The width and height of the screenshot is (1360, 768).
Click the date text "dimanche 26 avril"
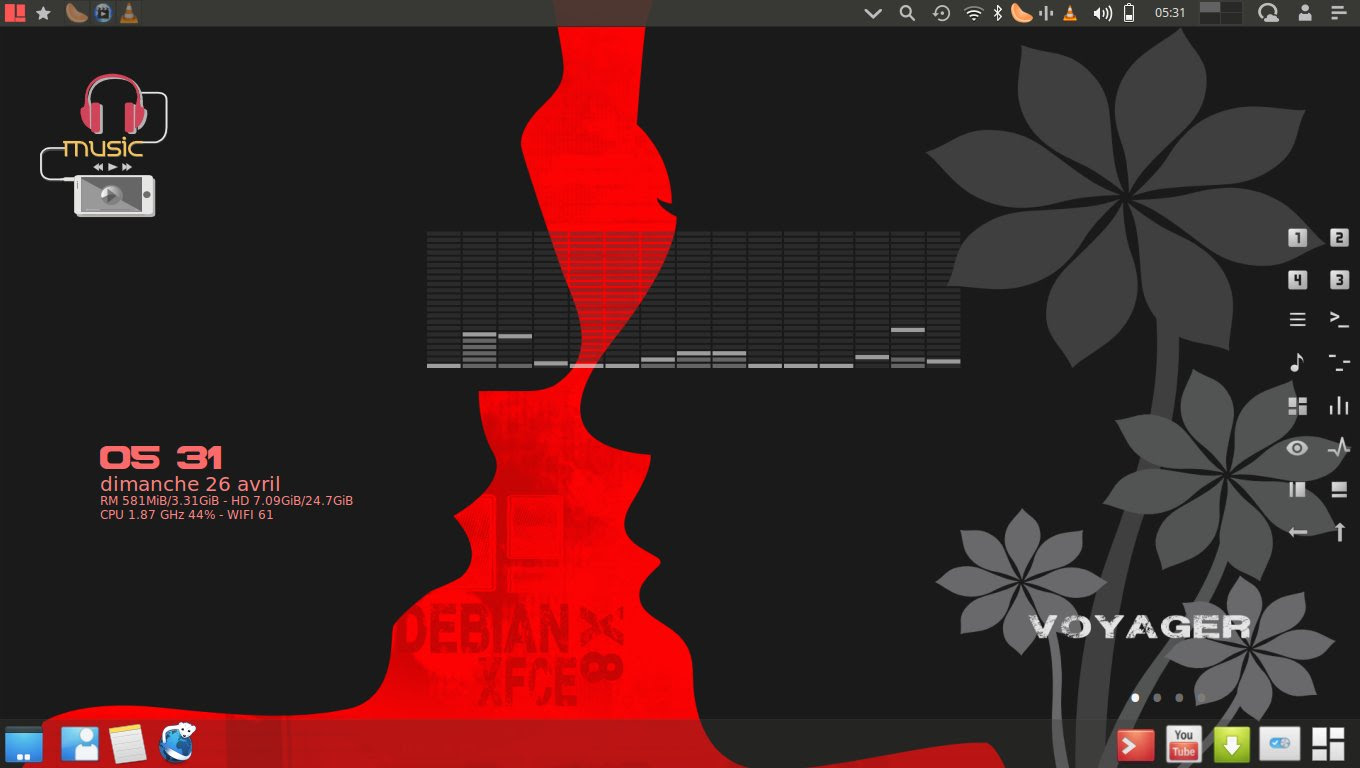pos(190,484)
